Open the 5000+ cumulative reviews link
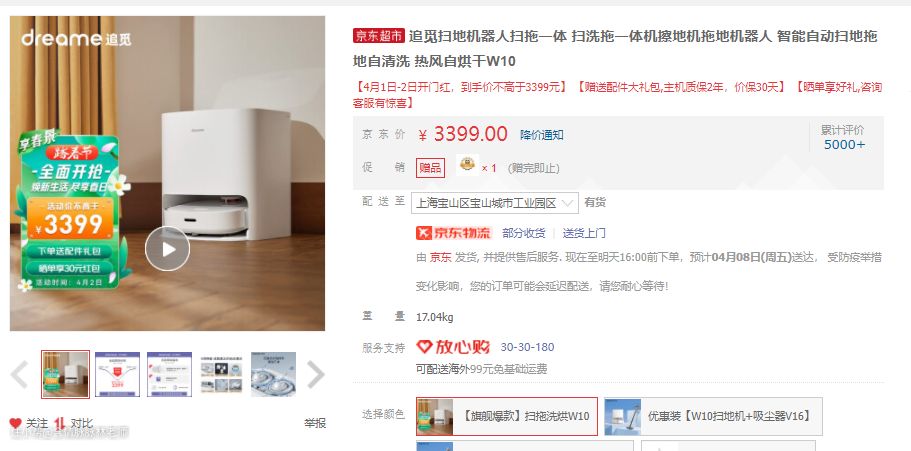911x451 pixels. [x=844, y=145]
